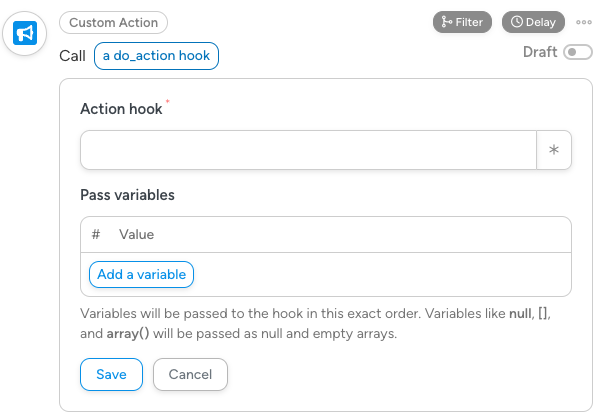Click the branch icon in Filter button
This screenshot has height=420, width=603.
[446, 22]
